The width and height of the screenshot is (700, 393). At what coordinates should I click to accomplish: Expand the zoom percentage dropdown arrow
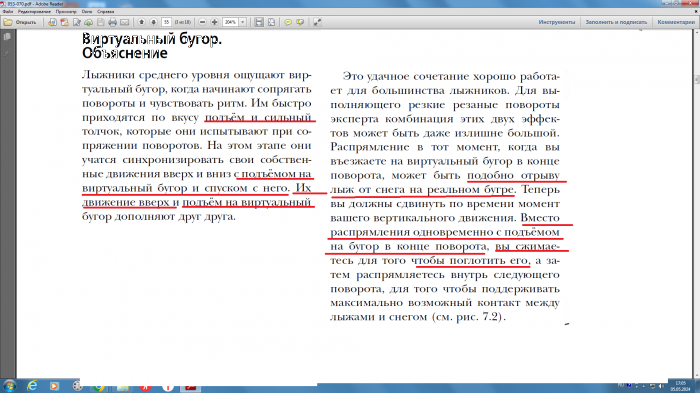(243, 22)
